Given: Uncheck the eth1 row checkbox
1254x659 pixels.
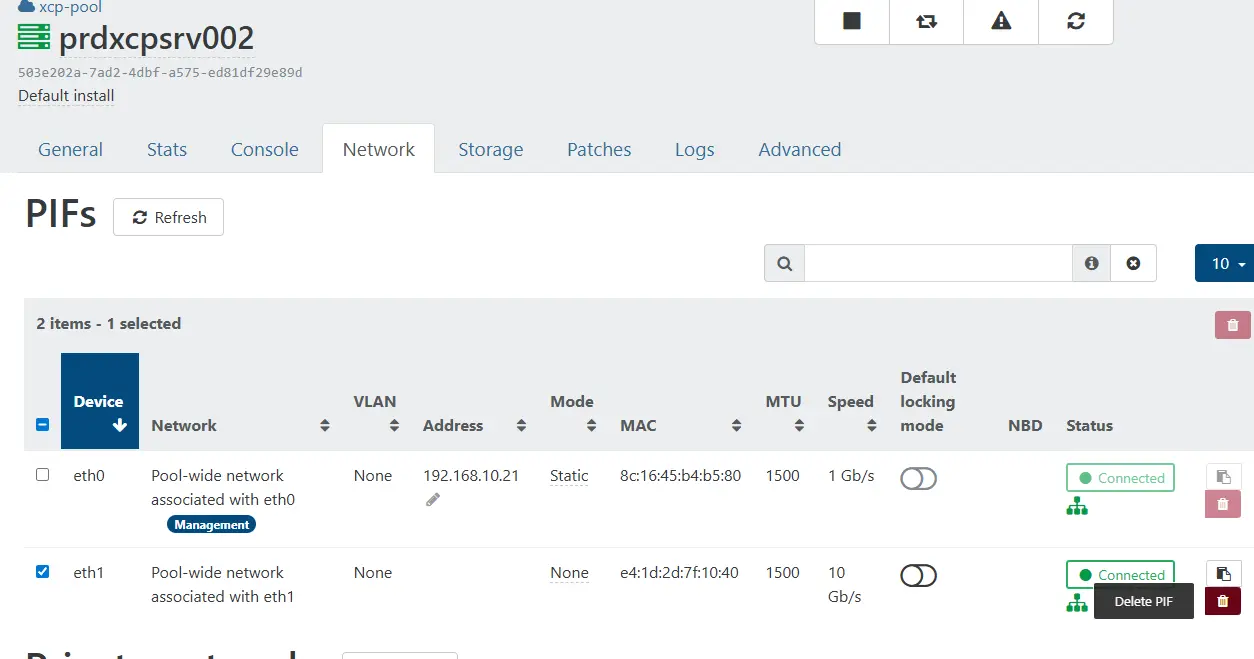Looking at the screenshot, I should (x=42, y=571).
